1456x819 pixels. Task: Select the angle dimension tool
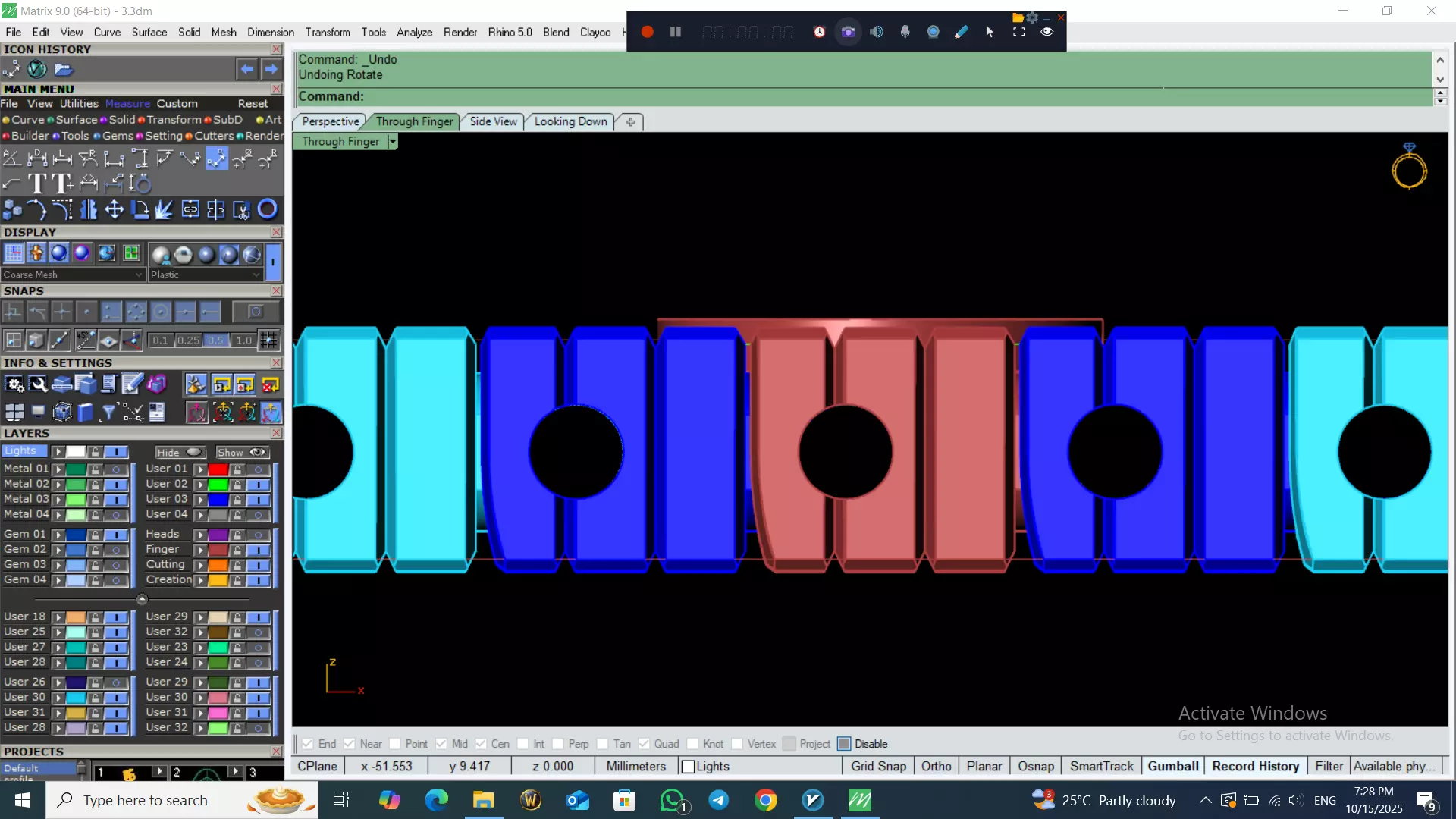pyautogui.click(x=11, y=158)
